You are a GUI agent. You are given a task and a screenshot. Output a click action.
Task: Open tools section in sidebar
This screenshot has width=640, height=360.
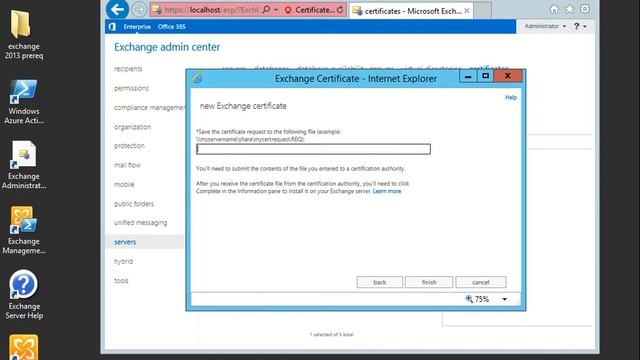point(121,281)
